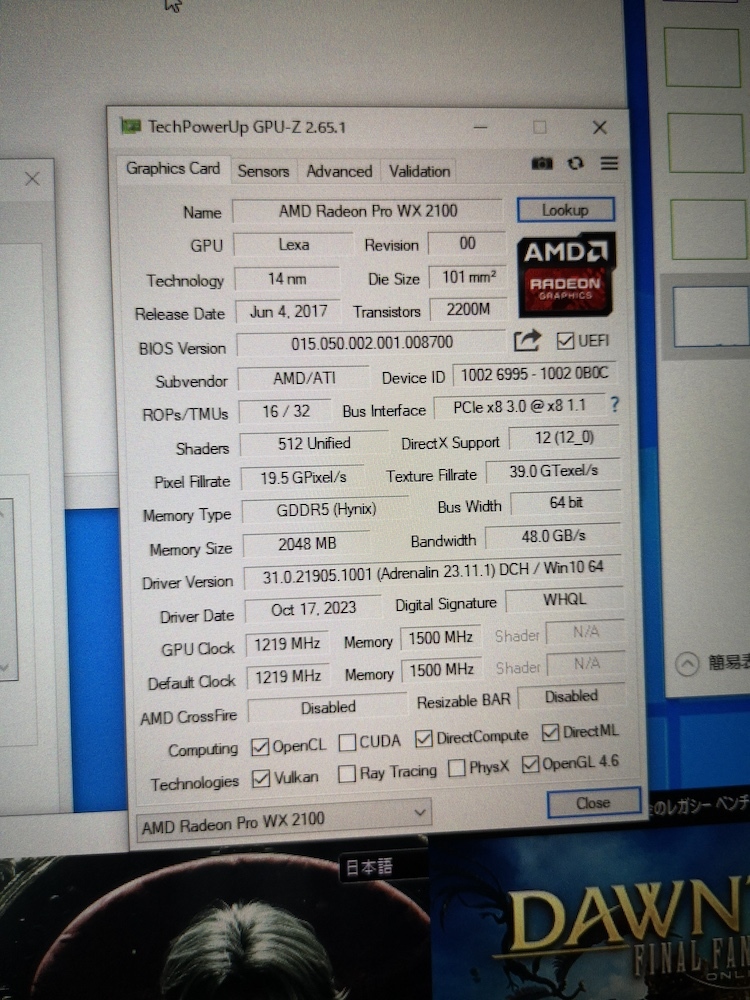Viewport: 750px width, 1000px height.
Task: Click the DirectX Support value 12 (12_0)
Action: click(564, 438)
